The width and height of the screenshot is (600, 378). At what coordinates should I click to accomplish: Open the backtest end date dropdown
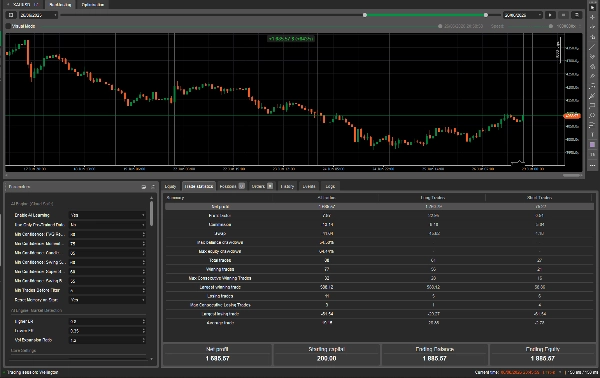click(x=523, y=15)
